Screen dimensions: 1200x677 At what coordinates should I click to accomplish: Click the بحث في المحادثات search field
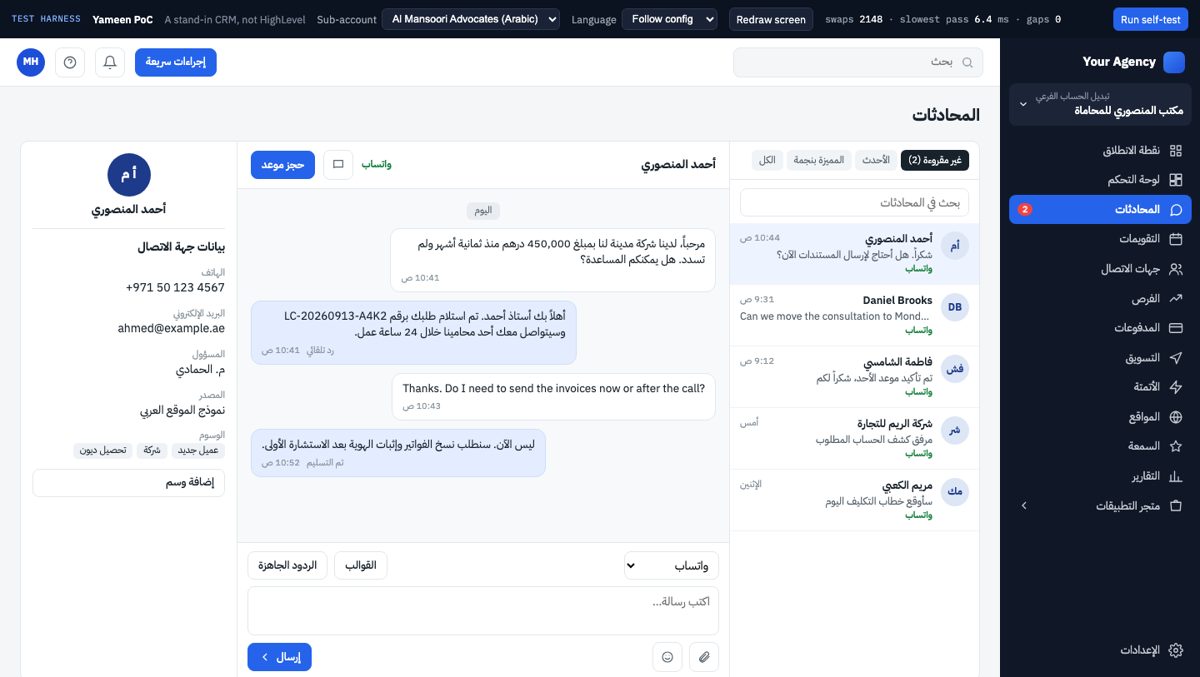click(855, 202)
